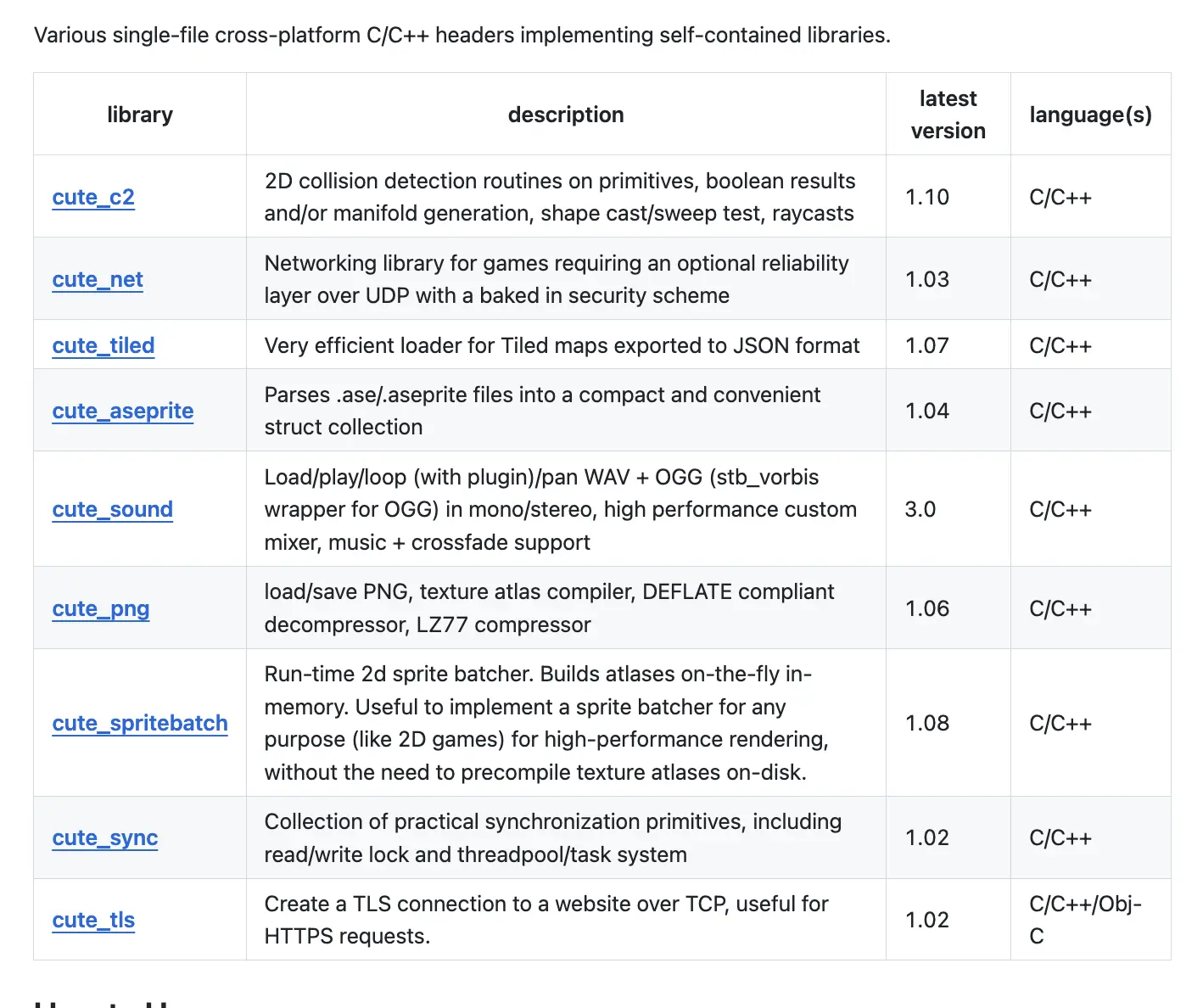This screenshot has width=1203, height=1008.
Task: Open the cute_png link
Action: click(x=101, y=608)
